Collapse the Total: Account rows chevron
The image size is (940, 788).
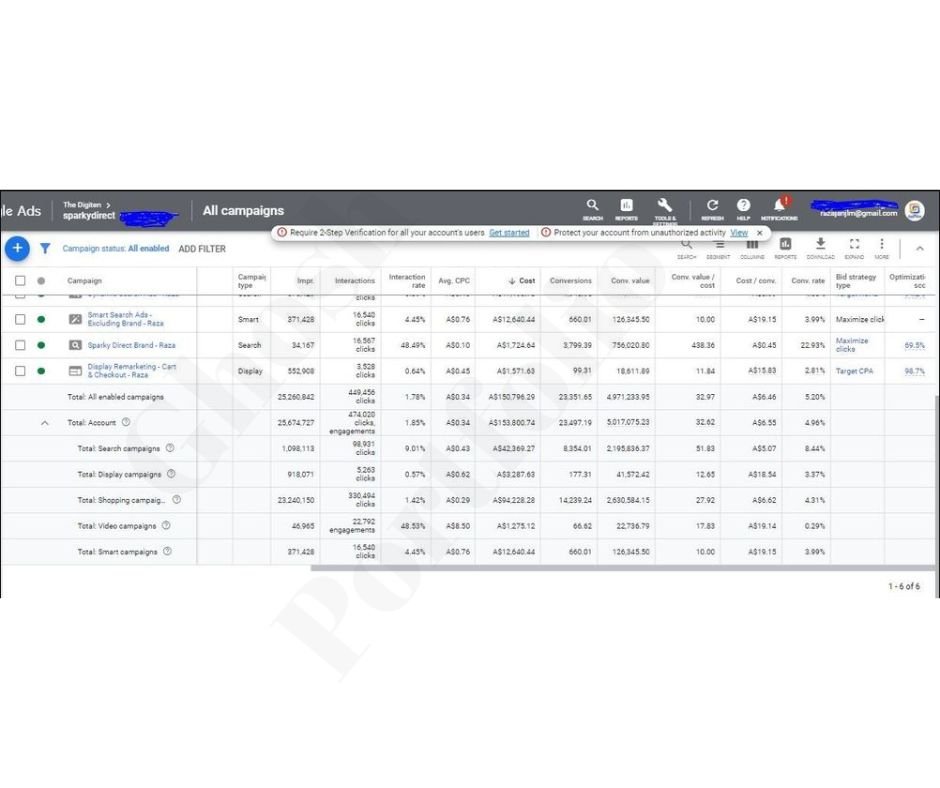45,423
